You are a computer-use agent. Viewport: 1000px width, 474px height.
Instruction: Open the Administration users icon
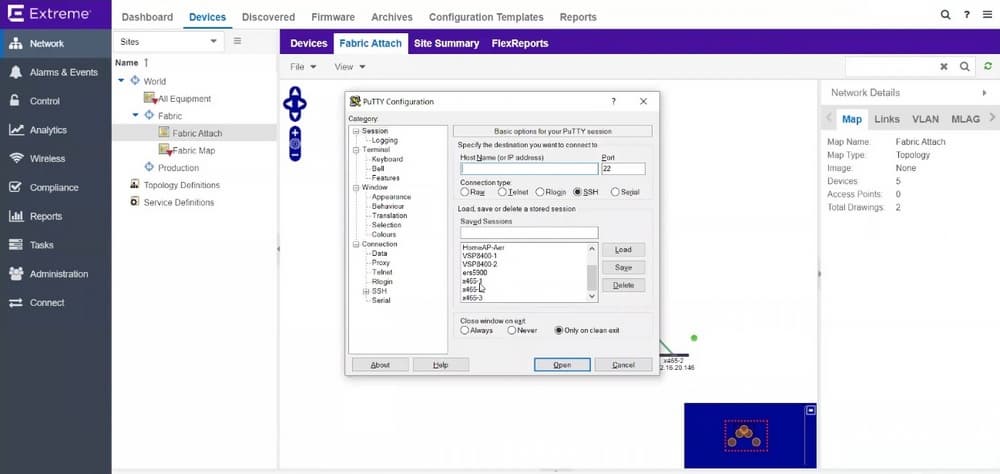tap(16, 274)
